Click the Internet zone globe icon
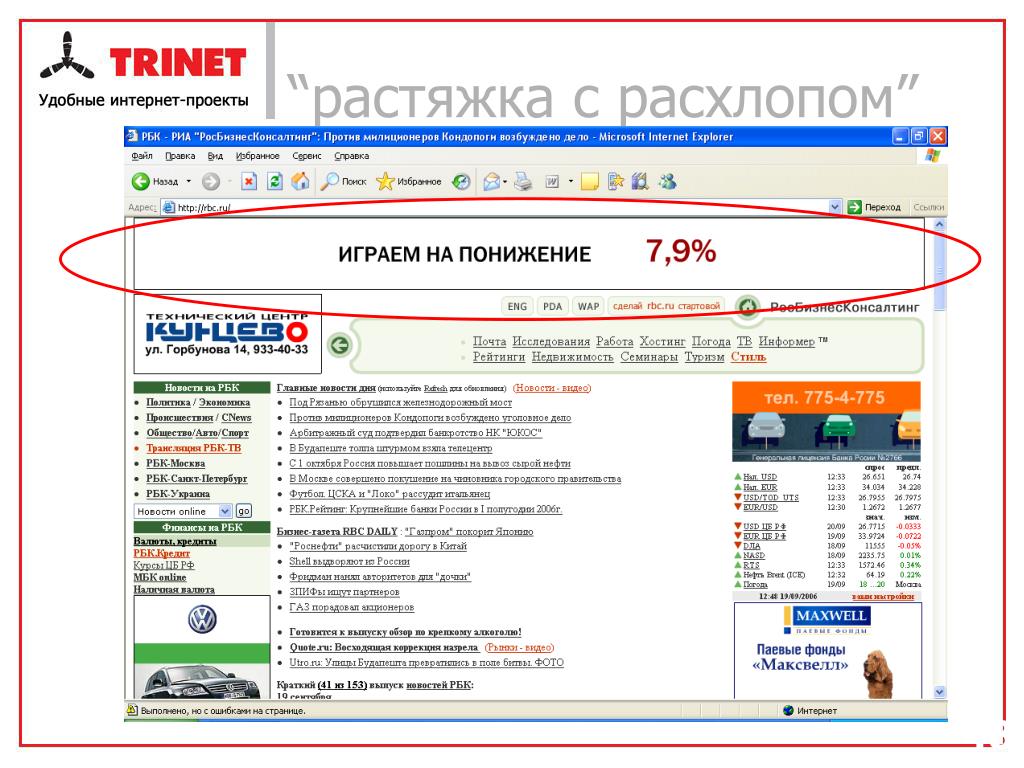Image resolution: width=1024 pixels, height=768 pixels. click(x=788, y=711)
